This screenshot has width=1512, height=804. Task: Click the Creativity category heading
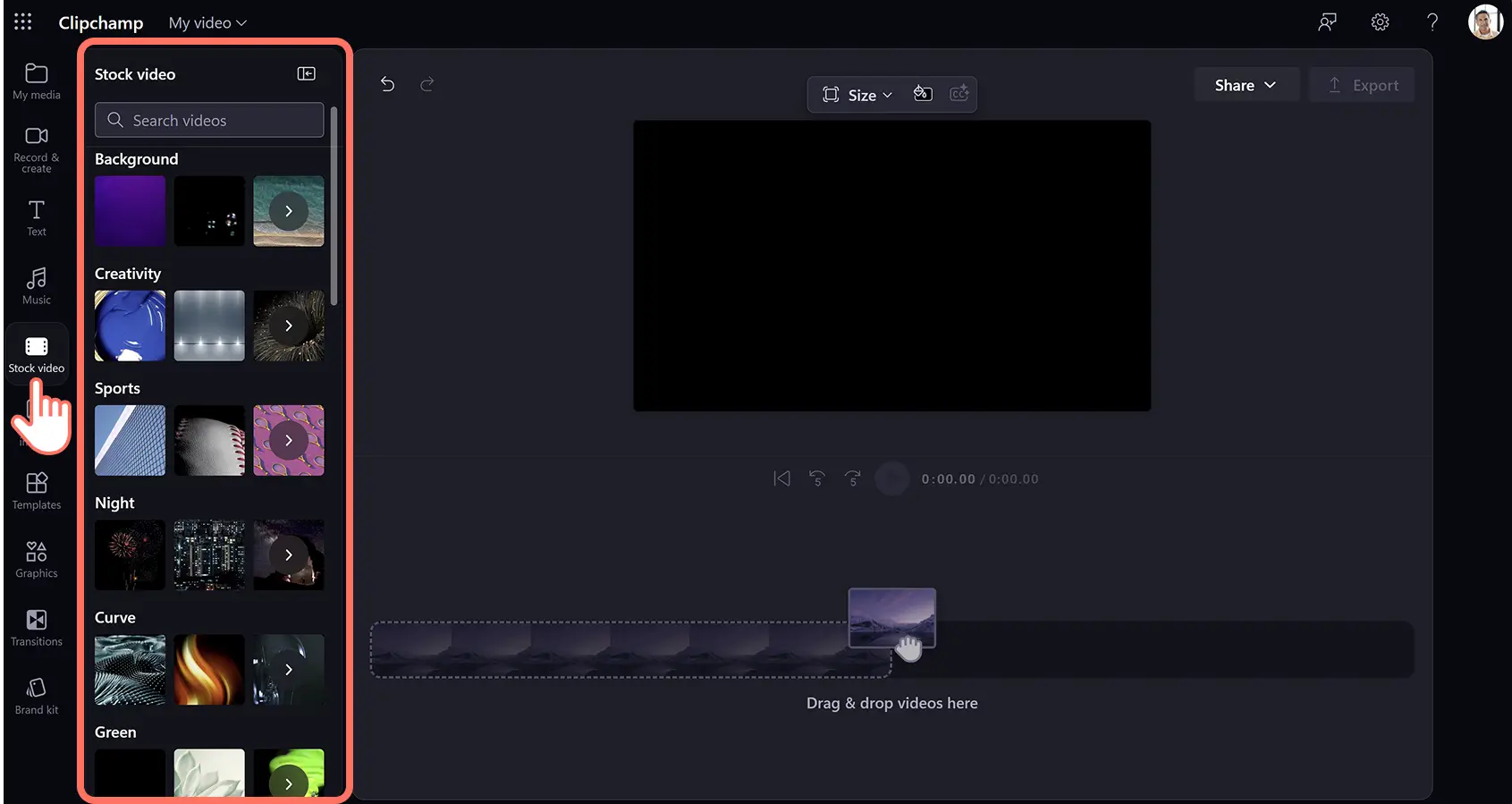[128, 274]
